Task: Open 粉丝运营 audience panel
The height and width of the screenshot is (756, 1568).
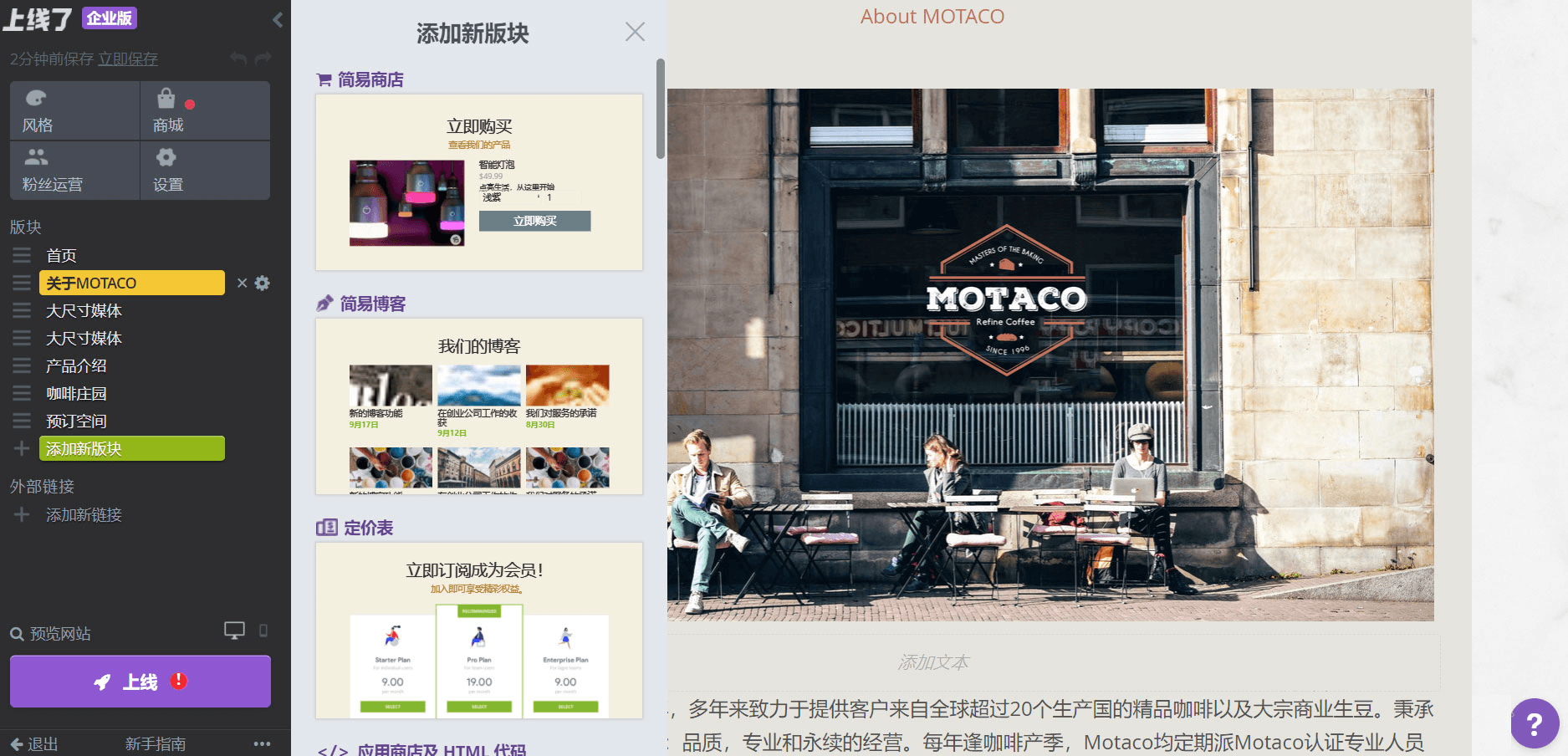Action: pyautogui.click(x=74, y=170)
